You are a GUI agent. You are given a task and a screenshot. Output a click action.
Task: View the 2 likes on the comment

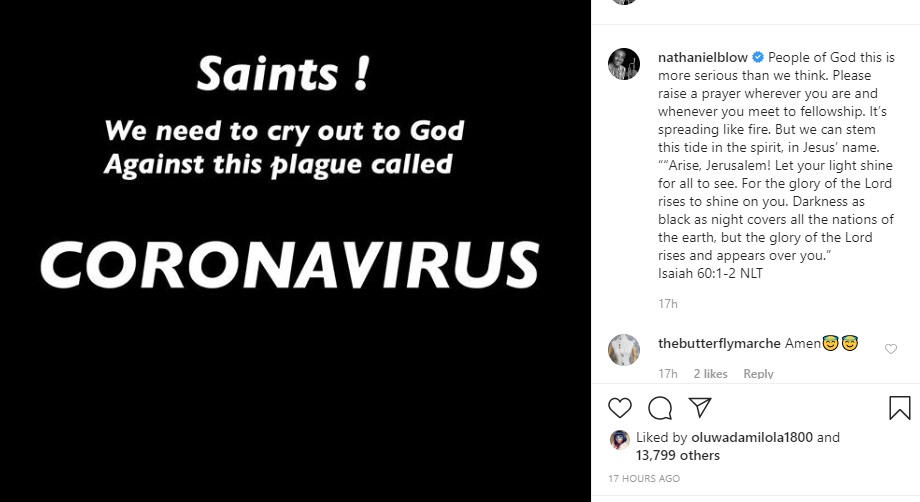click(x=710, y=374)
